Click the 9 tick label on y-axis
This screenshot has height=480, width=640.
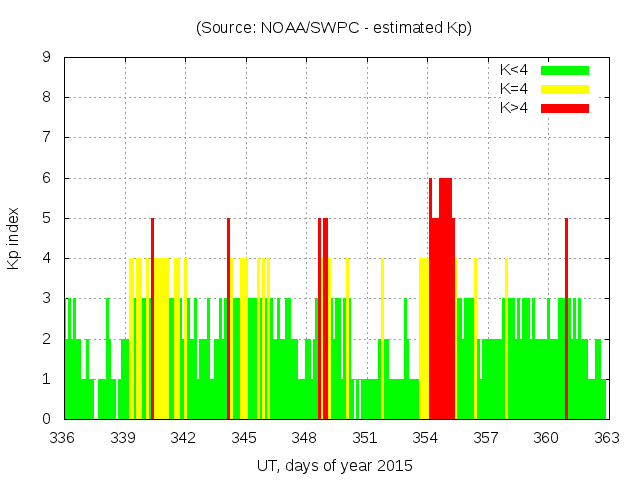click(x=47, y=57)
